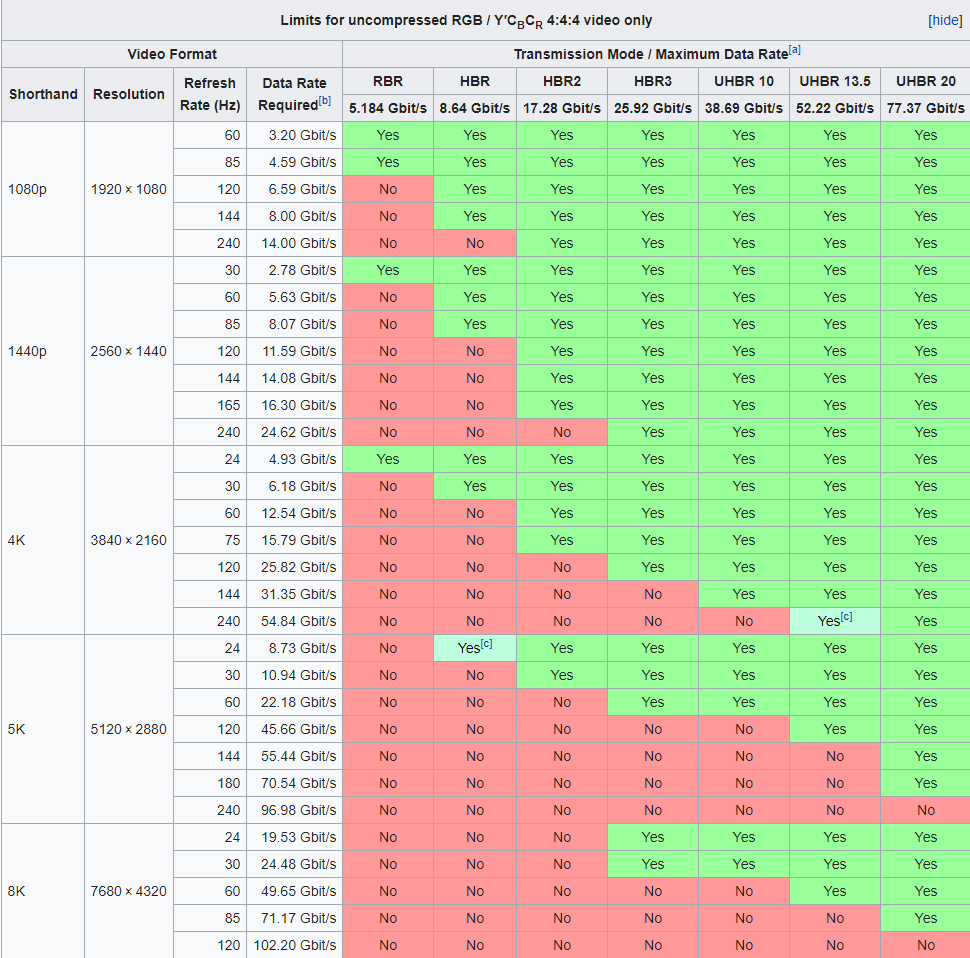Click the HBR3 column header
This screenshot has width=970, height=958.
(x=653, y=81)
